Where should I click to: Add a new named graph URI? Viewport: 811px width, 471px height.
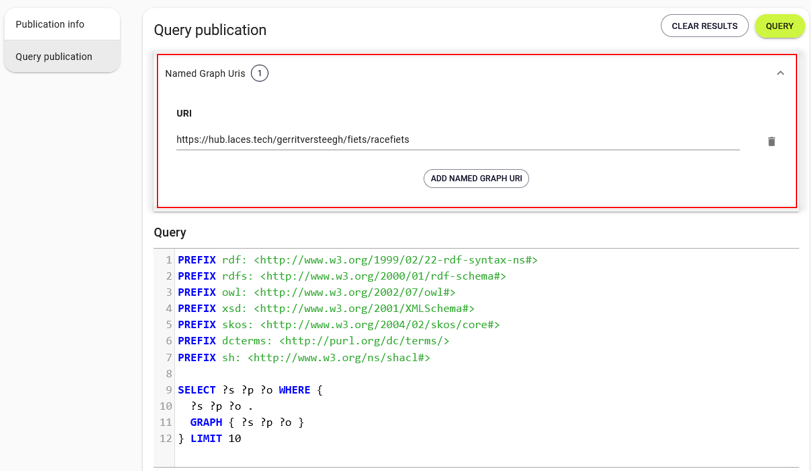point(476,178)
